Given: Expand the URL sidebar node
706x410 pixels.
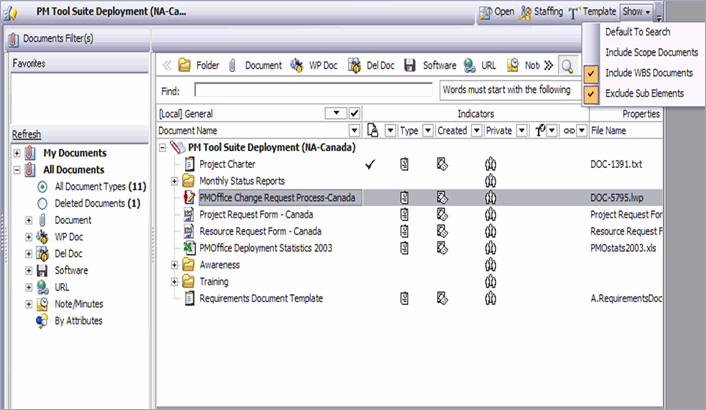Looking at the screenshot, I should click(x=29, y=288).
